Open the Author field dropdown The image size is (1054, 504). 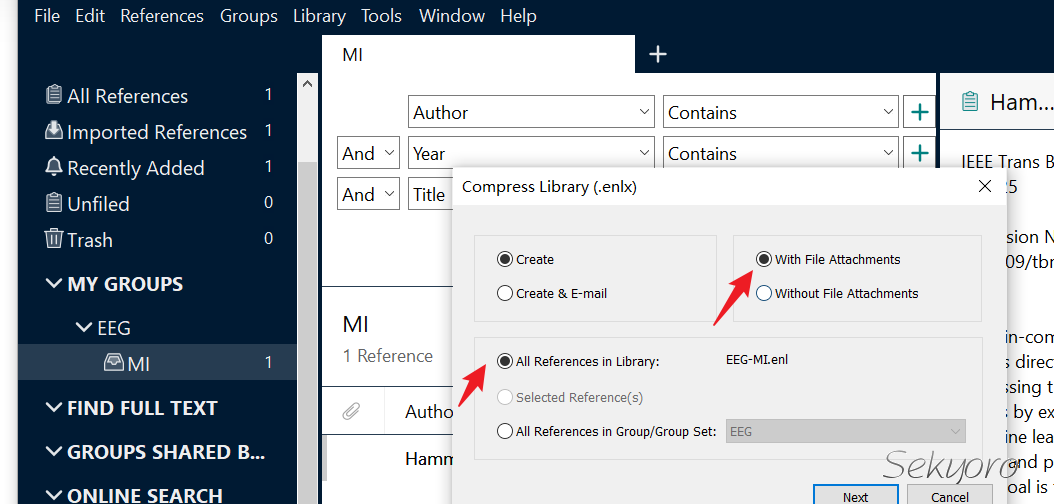[x=644, y=113]
